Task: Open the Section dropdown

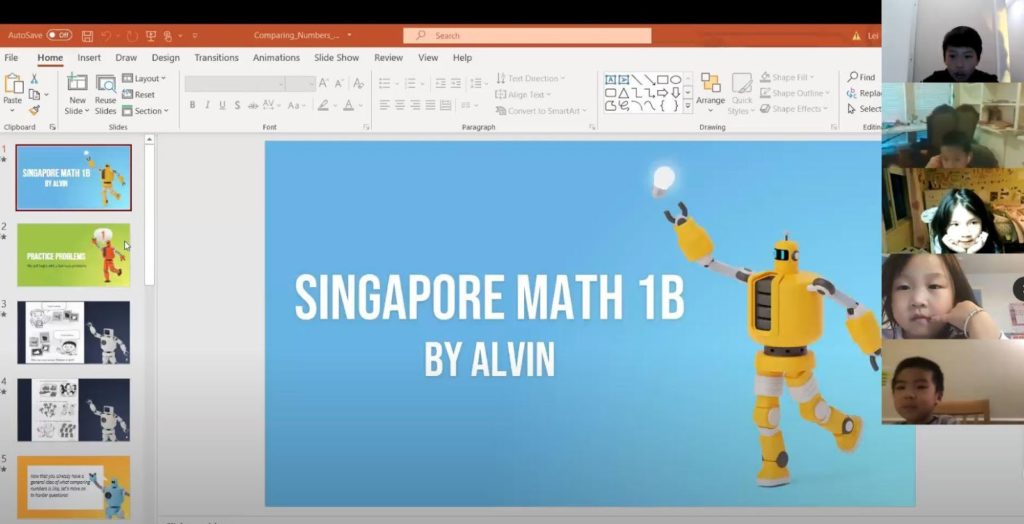Action: pos(145,111)
